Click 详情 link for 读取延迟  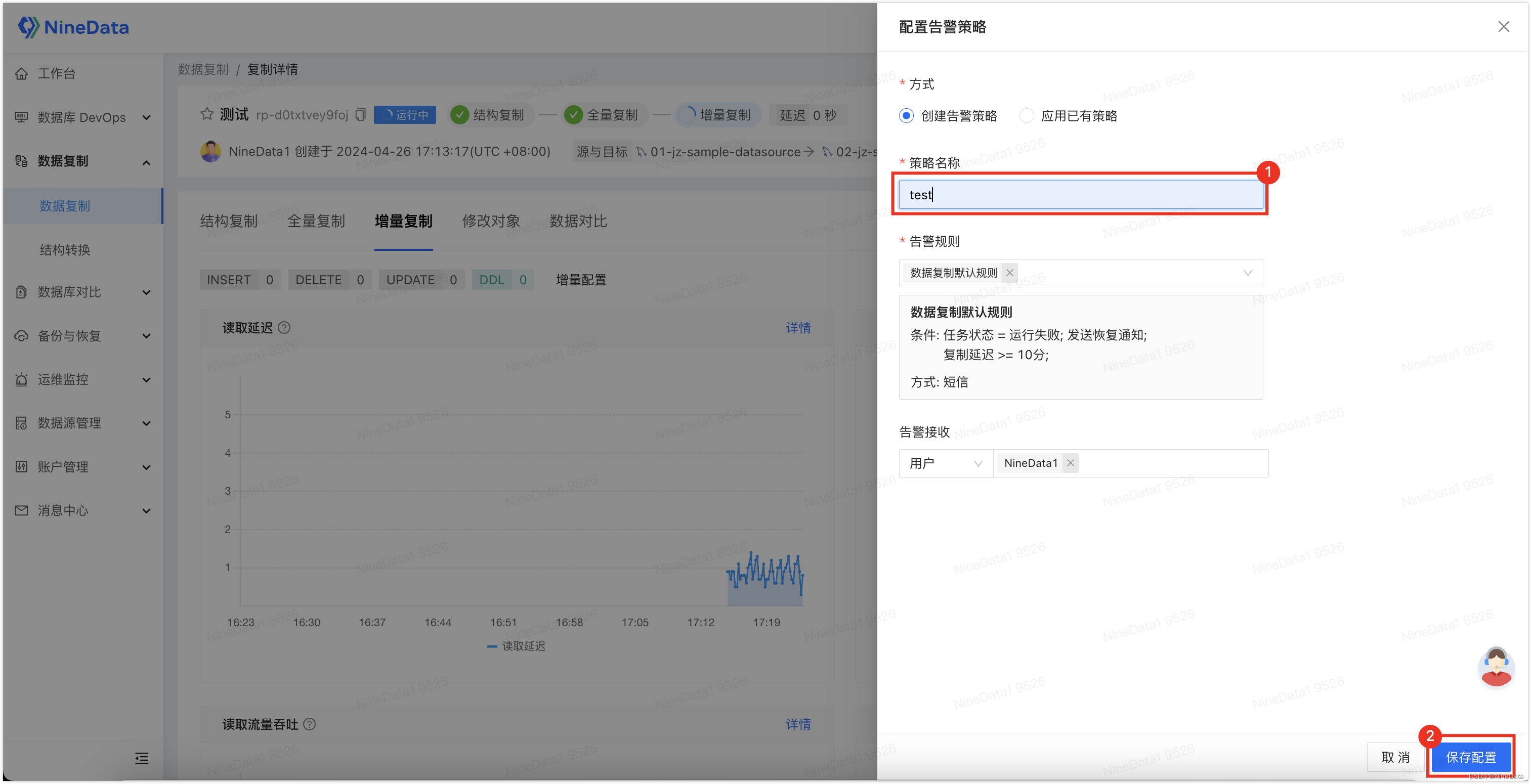[800, 328]
